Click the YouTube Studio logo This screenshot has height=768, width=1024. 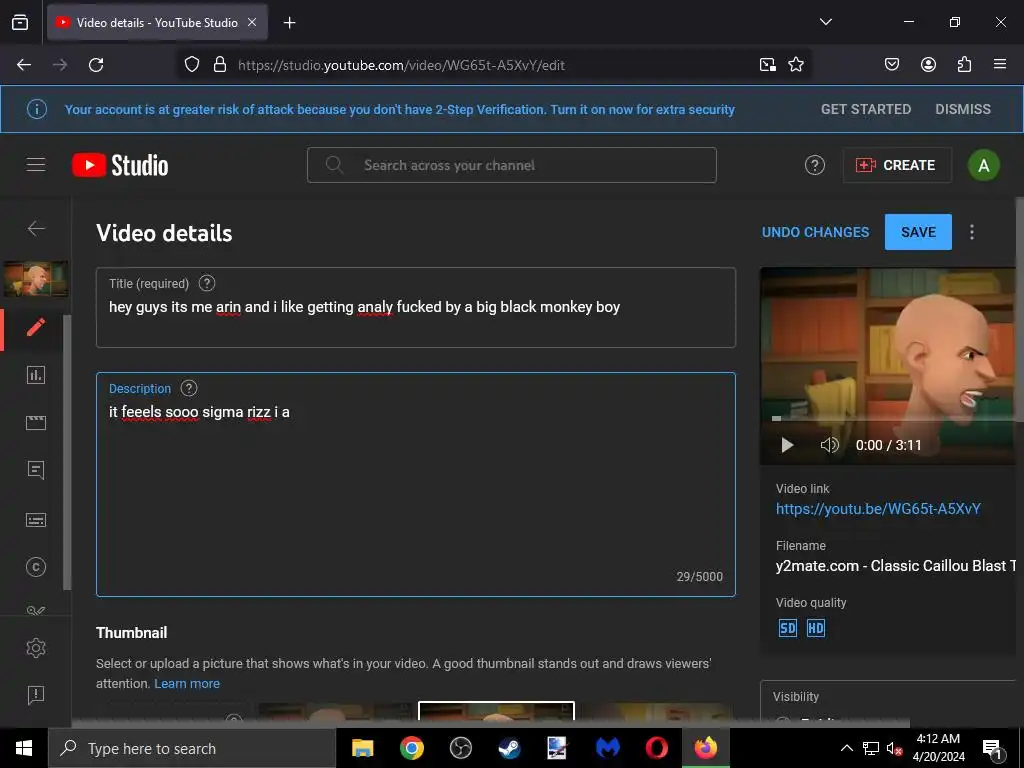pyautogui.click(x=120, y=165)
